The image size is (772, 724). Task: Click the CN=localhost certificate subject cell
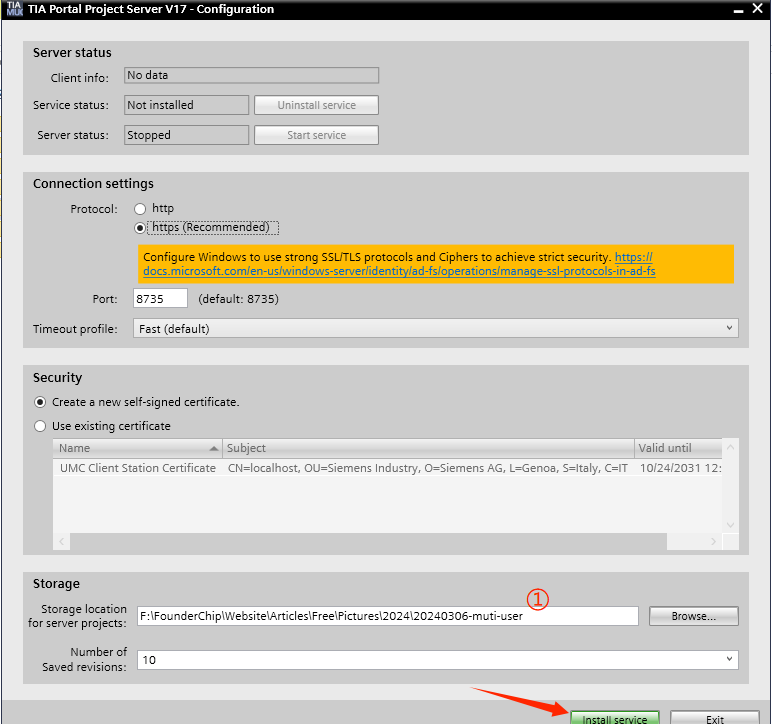(427, 468)
